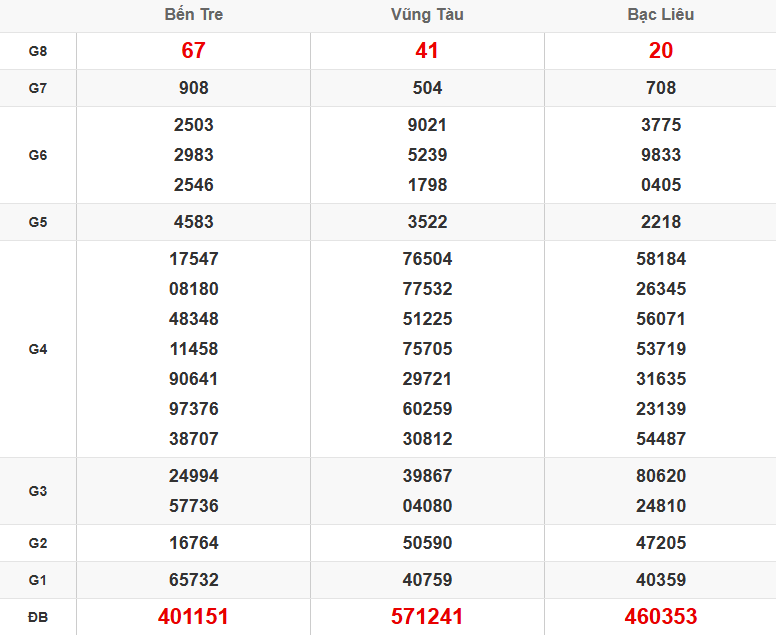Click Bạc Liêu special prize 460353
Screen dimensions: 776x635
pos(660,617)
